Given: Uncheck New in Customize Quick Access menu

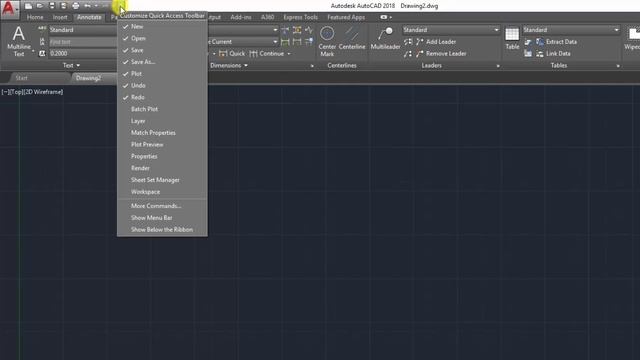Looking at the screenshot, I should point(162,27).
